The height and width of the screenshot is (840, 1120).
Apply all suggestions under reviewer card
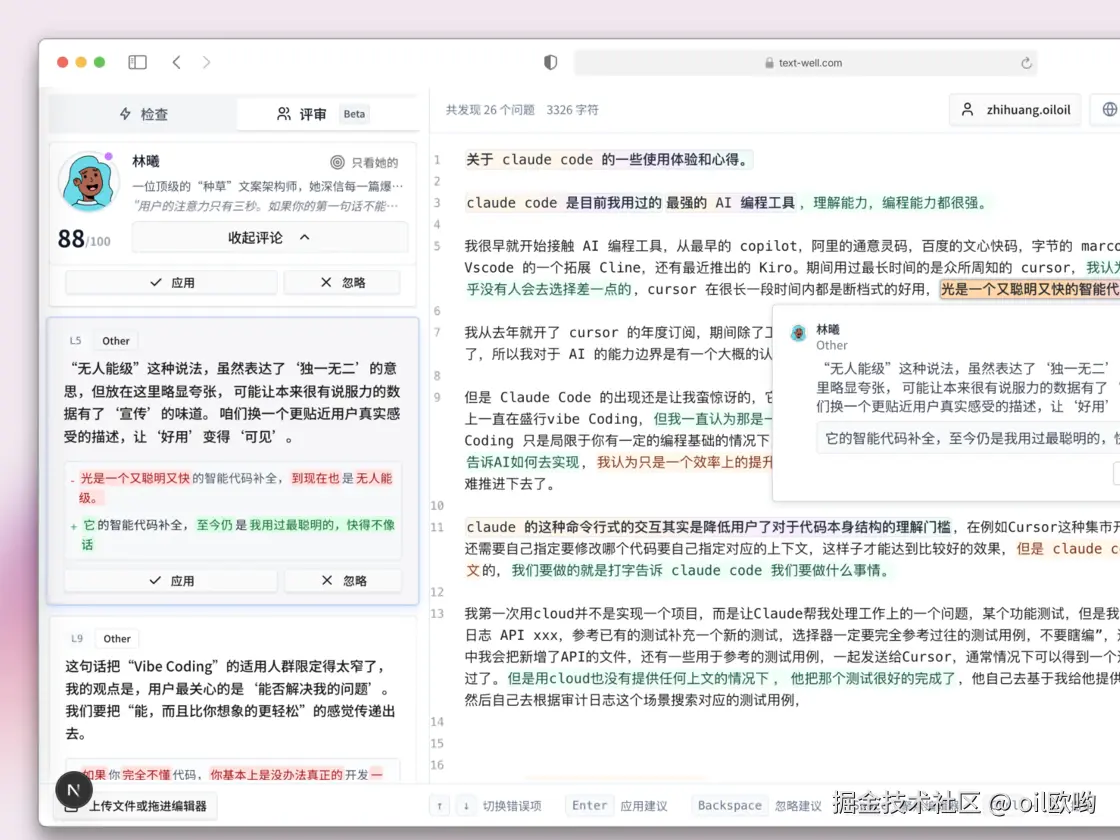click(x=171, y=282)
